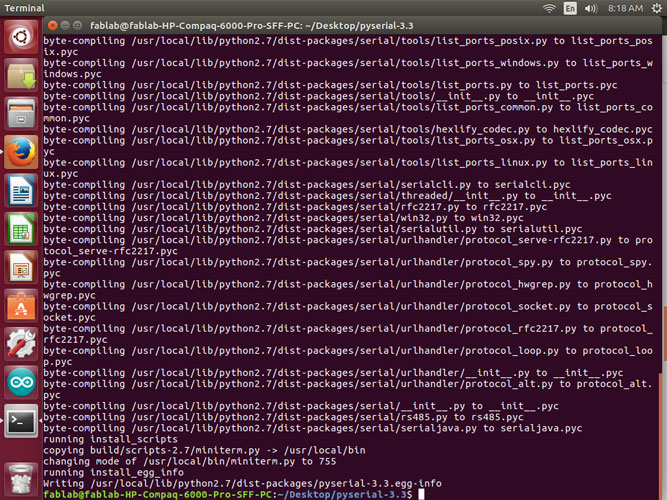The width and height of the screenshot is (667, 500).
Task: Open the En keyboard layout indicator
Action: [x=570, y=8]
